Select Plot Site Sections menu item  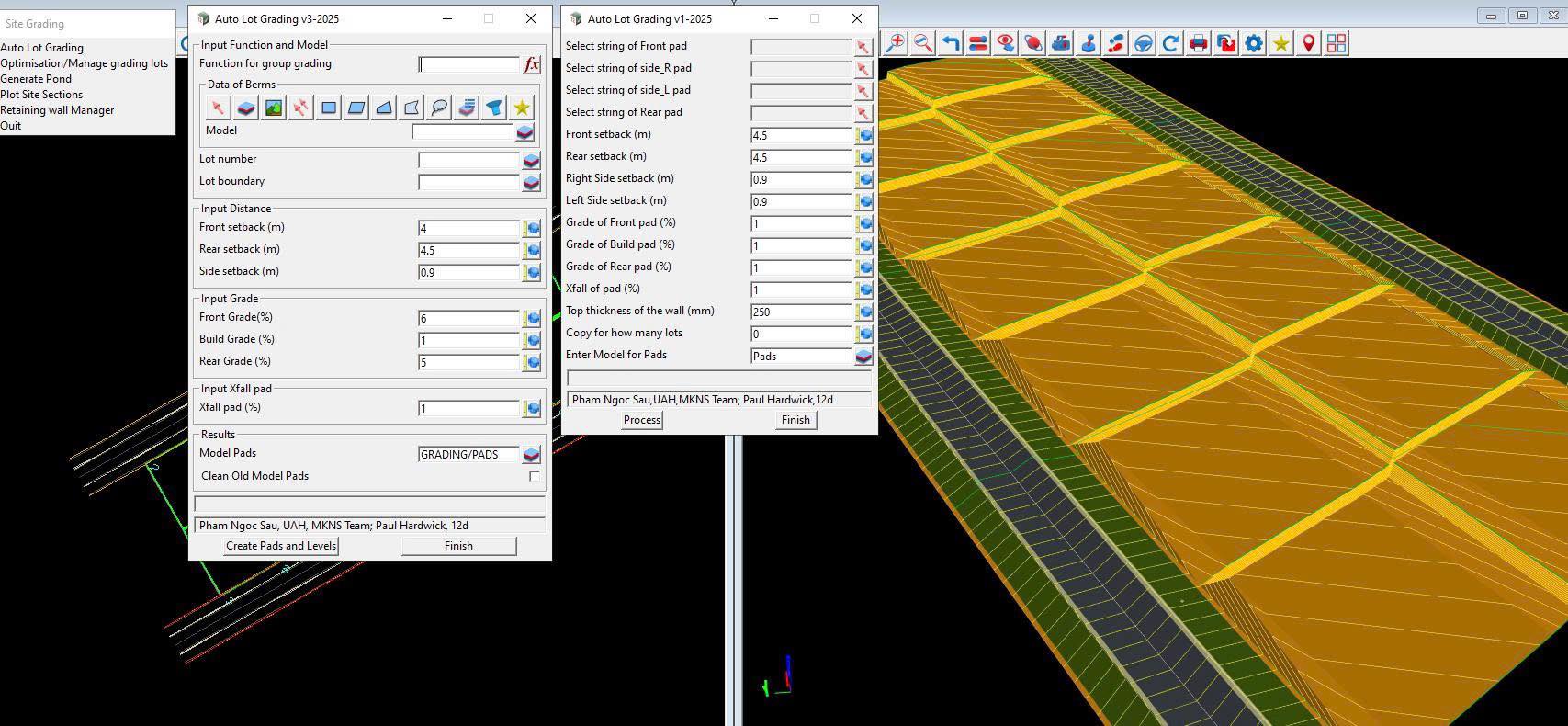41,95
